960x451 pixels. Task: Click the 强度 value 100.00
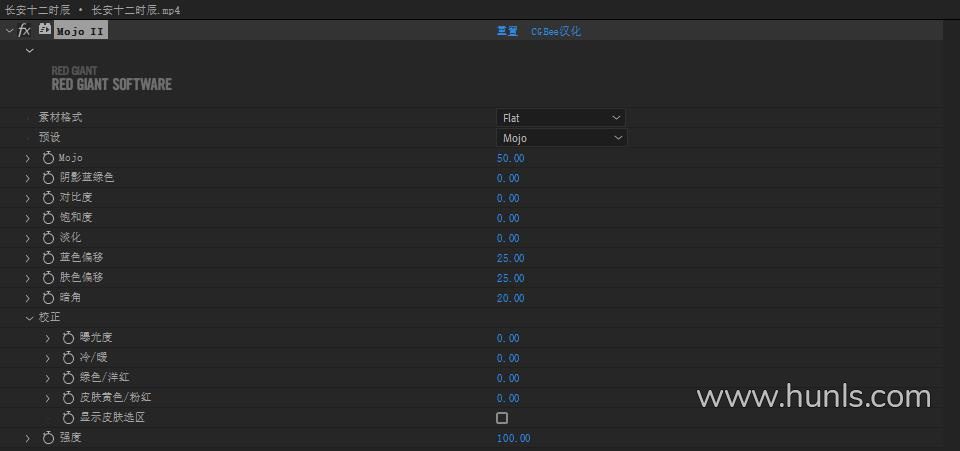click(513, 438)
